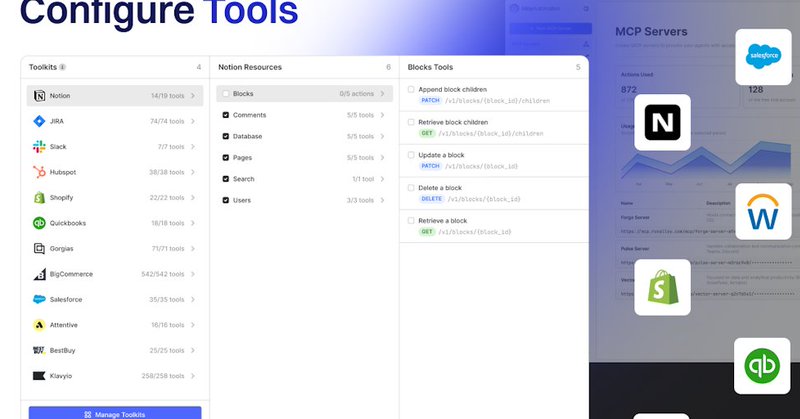Click the GET badge for Retrieve a block
800x419 pixels.
click(x=427, y=232)
